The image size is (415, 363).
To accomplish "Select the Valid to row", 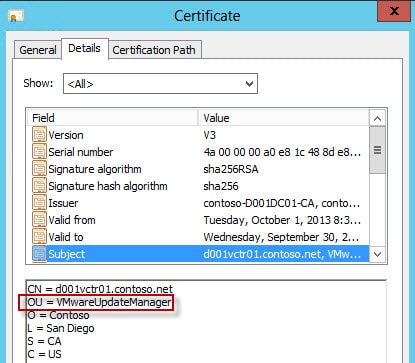I will click(198, 237).
